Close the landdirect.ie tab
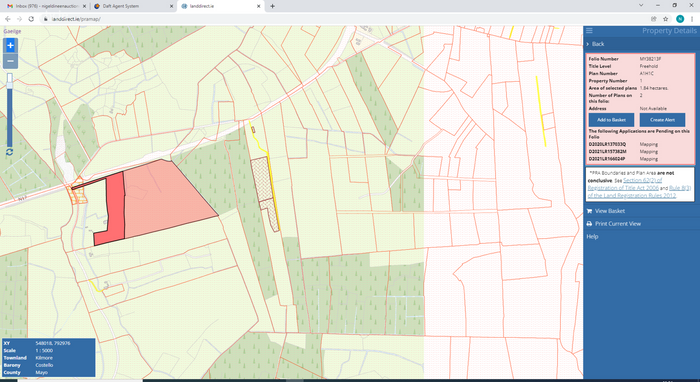Screen dimensions: 700x382 (x=258, y=6)
